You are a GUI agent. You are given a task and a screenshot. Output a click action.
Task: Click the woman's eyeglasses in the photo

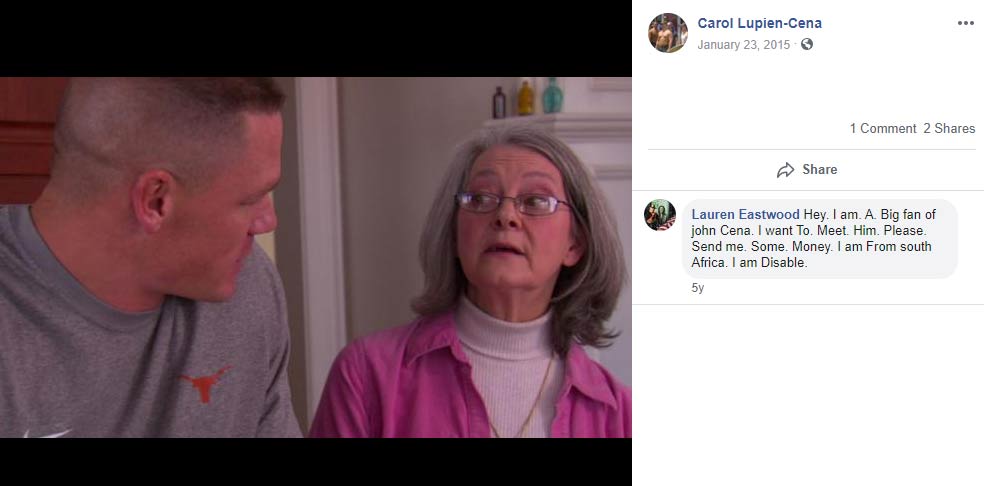coord(513,203)
